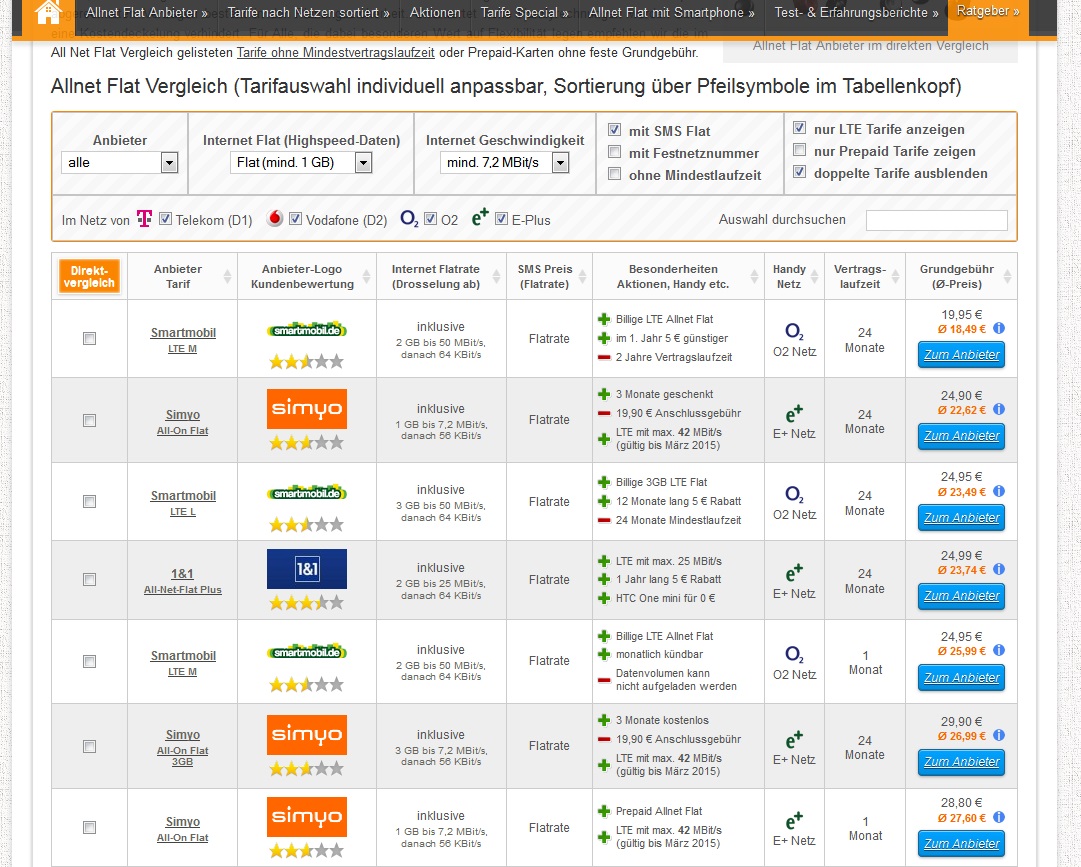Toggle nur LTE Tarife anzeigen checkbox
This screenshot has height=867, width=1081.
click(x=799, y=128)
